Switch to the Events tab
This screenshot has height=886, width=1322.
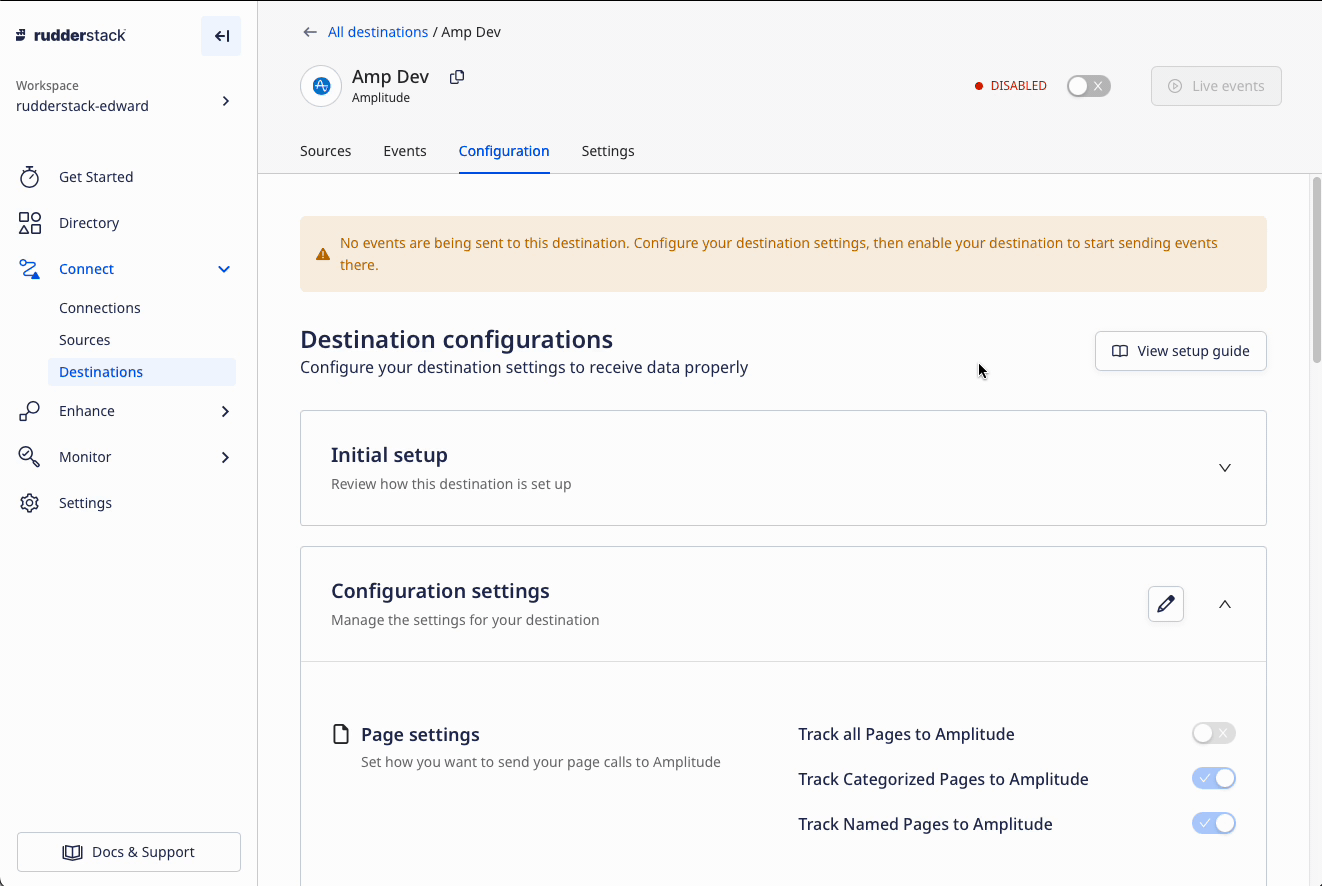point(404,151)
